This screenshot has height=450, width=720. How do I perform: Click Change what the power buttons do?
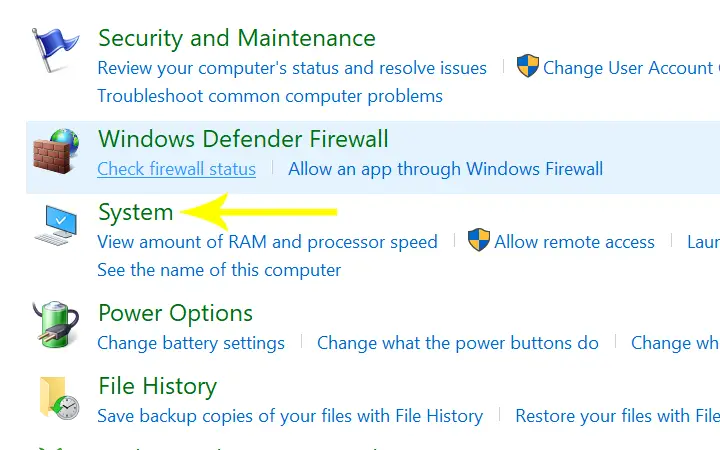458,343
